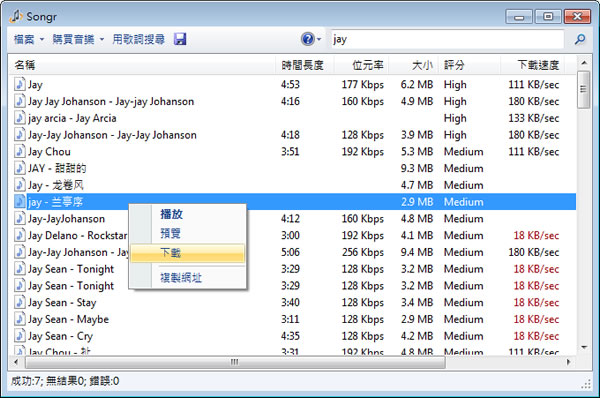Click file icon of Jay Delano - Rockstar row
Image resolution: width=600 pixels, height=398 pixels.
click(20, 235)
